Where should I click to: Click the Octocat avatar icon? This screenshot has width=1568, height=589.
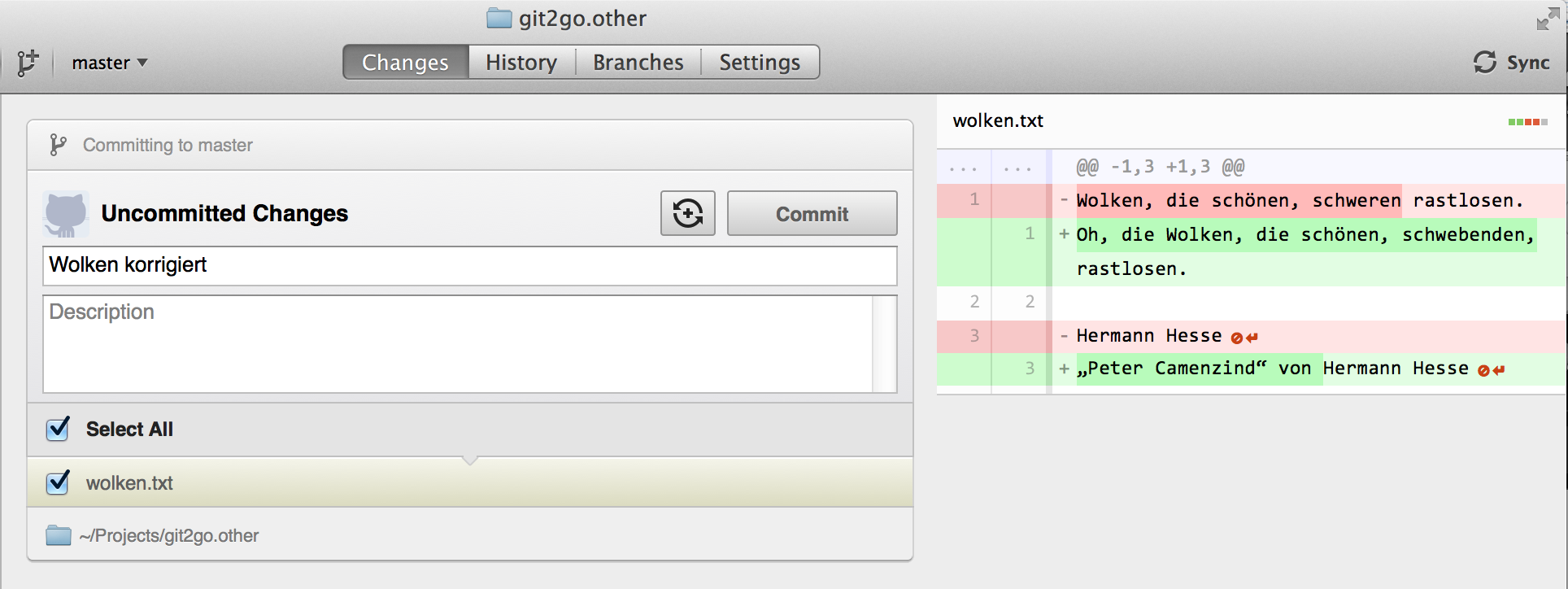click(x=66, y=215)
